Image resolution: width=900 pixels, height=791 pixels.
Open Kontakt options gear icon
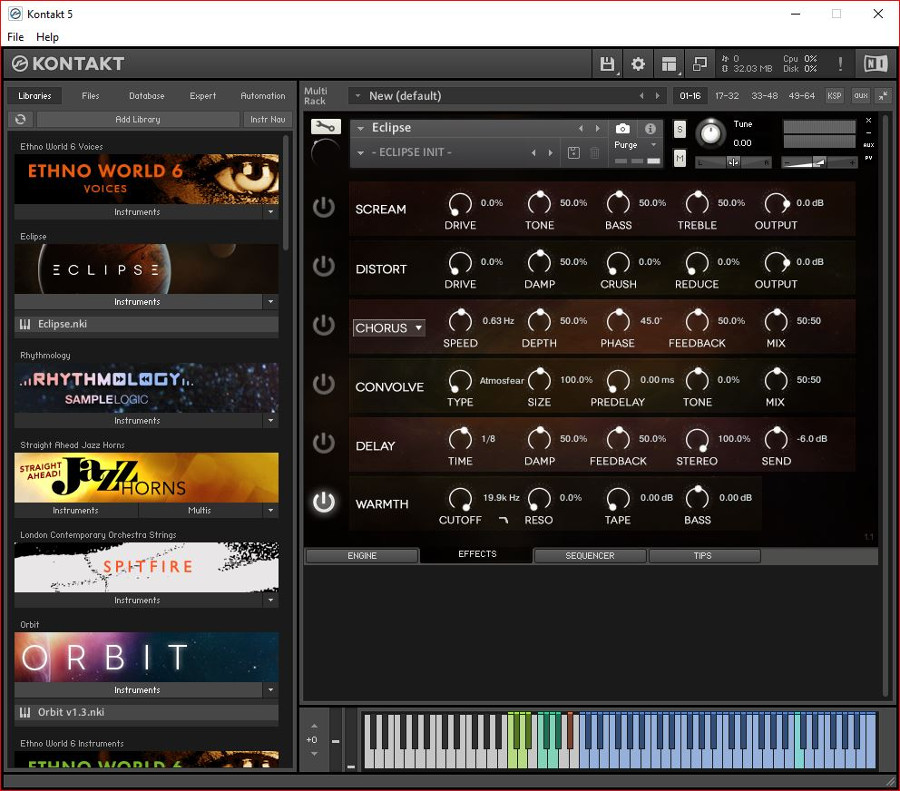[x=638, y=64]
